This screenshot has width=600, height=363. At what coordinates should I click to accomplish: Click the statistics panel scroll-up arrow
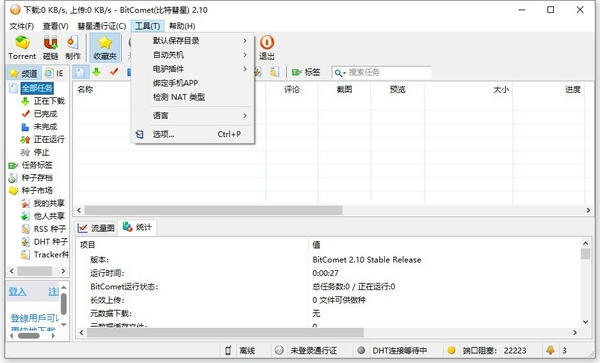pos(585,243)
